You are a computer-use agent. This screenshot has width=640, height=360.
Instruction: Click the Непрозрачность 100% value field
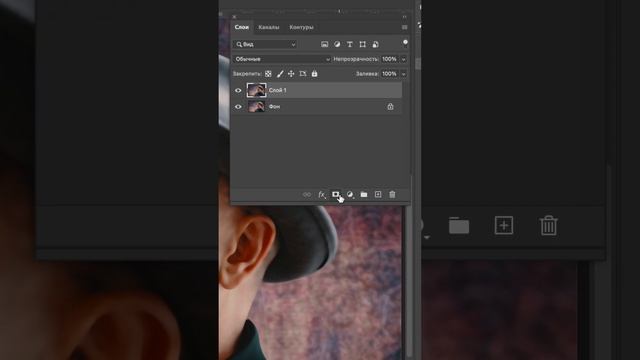(389, 59)
